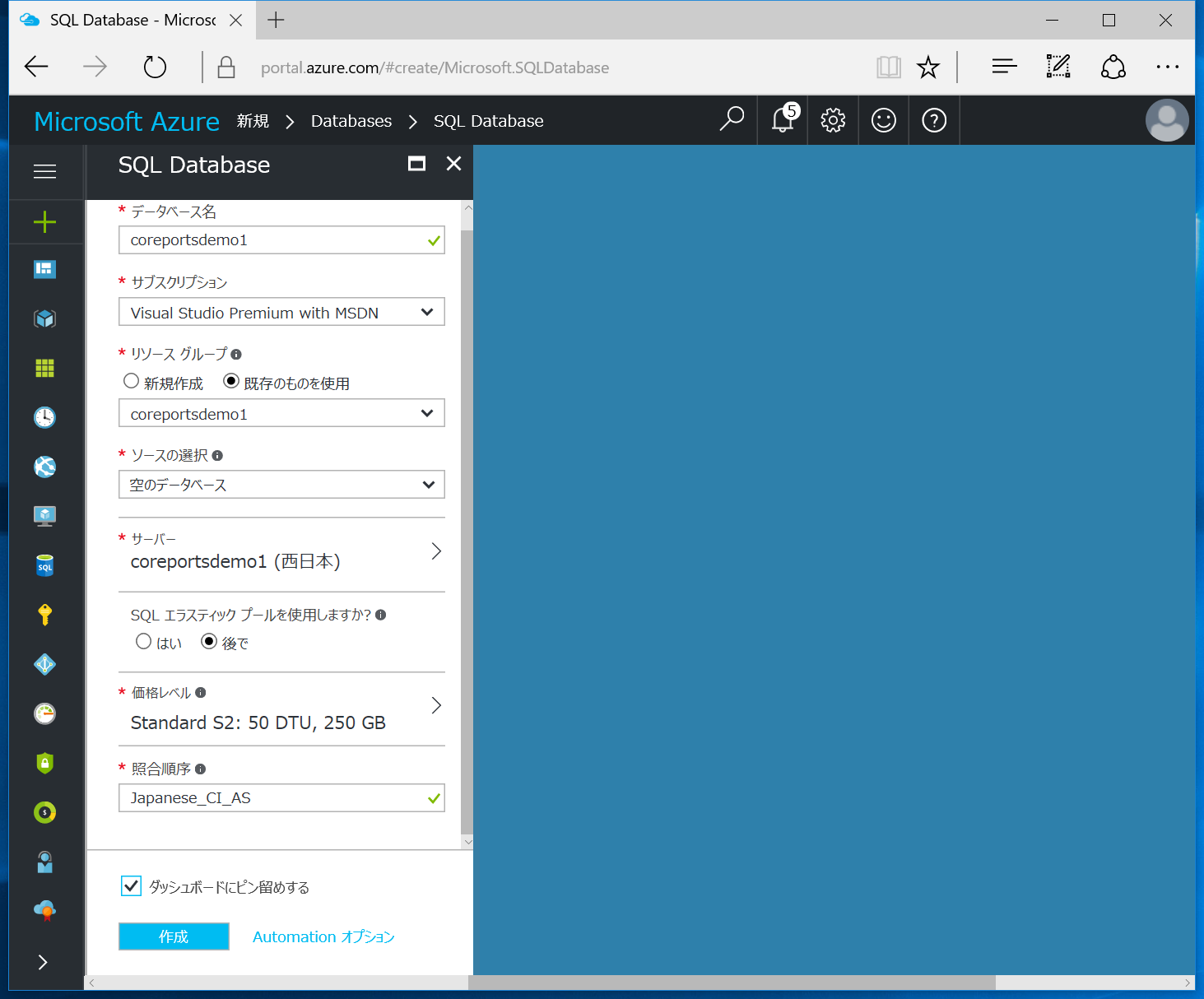Open SQL databases icon in sidebar
This screenshot has width=1204, height=999.
(x=44, y=565)
